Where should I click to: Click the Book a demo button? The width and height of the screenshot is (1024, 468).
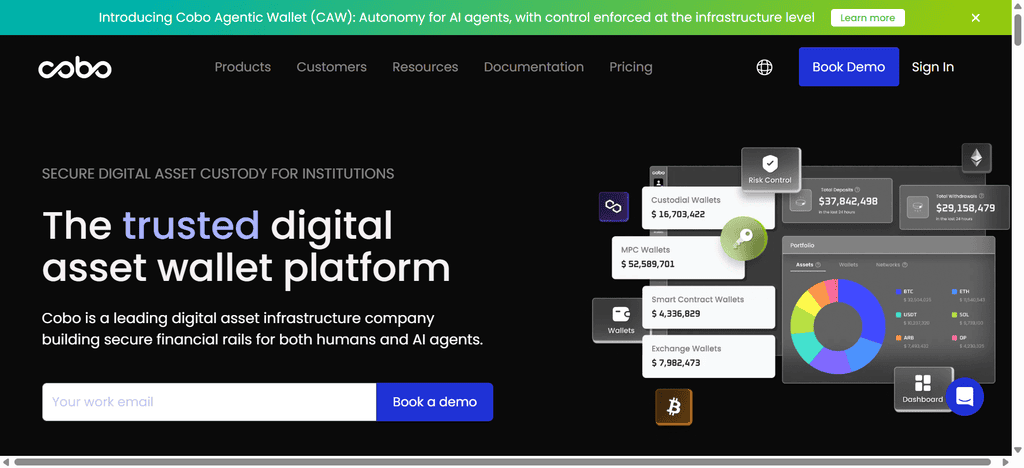click(434, 402)
